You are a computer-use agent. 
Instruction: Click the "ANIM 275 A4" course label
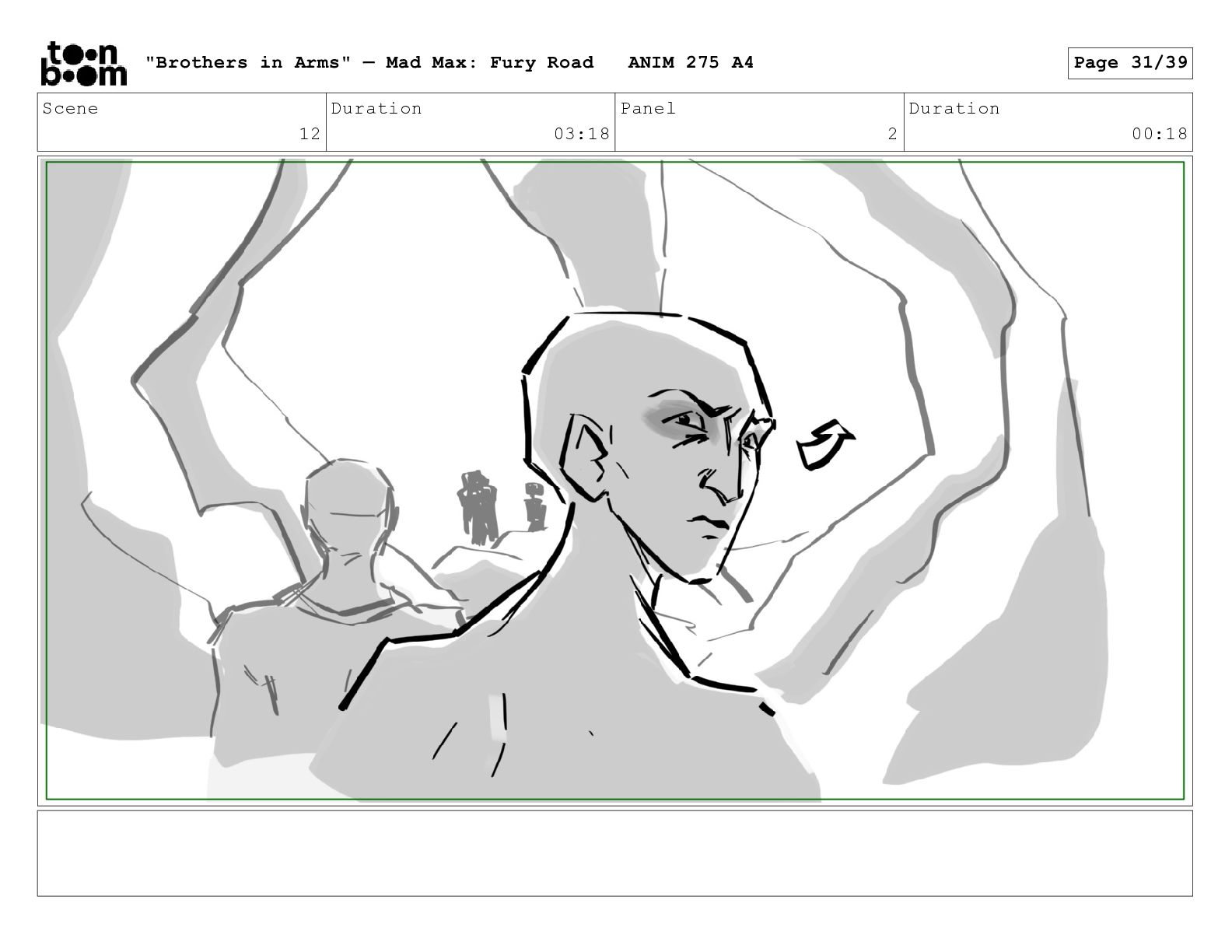click(691, 62)
